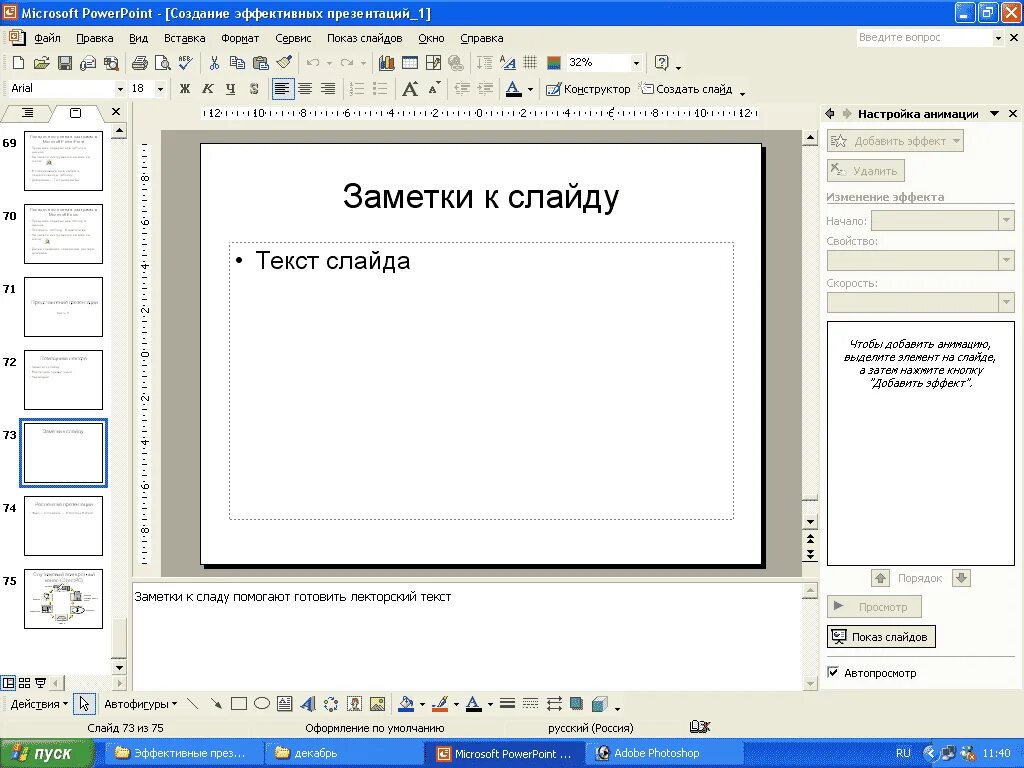Click the Cut scissors icon

pos(214,63)
